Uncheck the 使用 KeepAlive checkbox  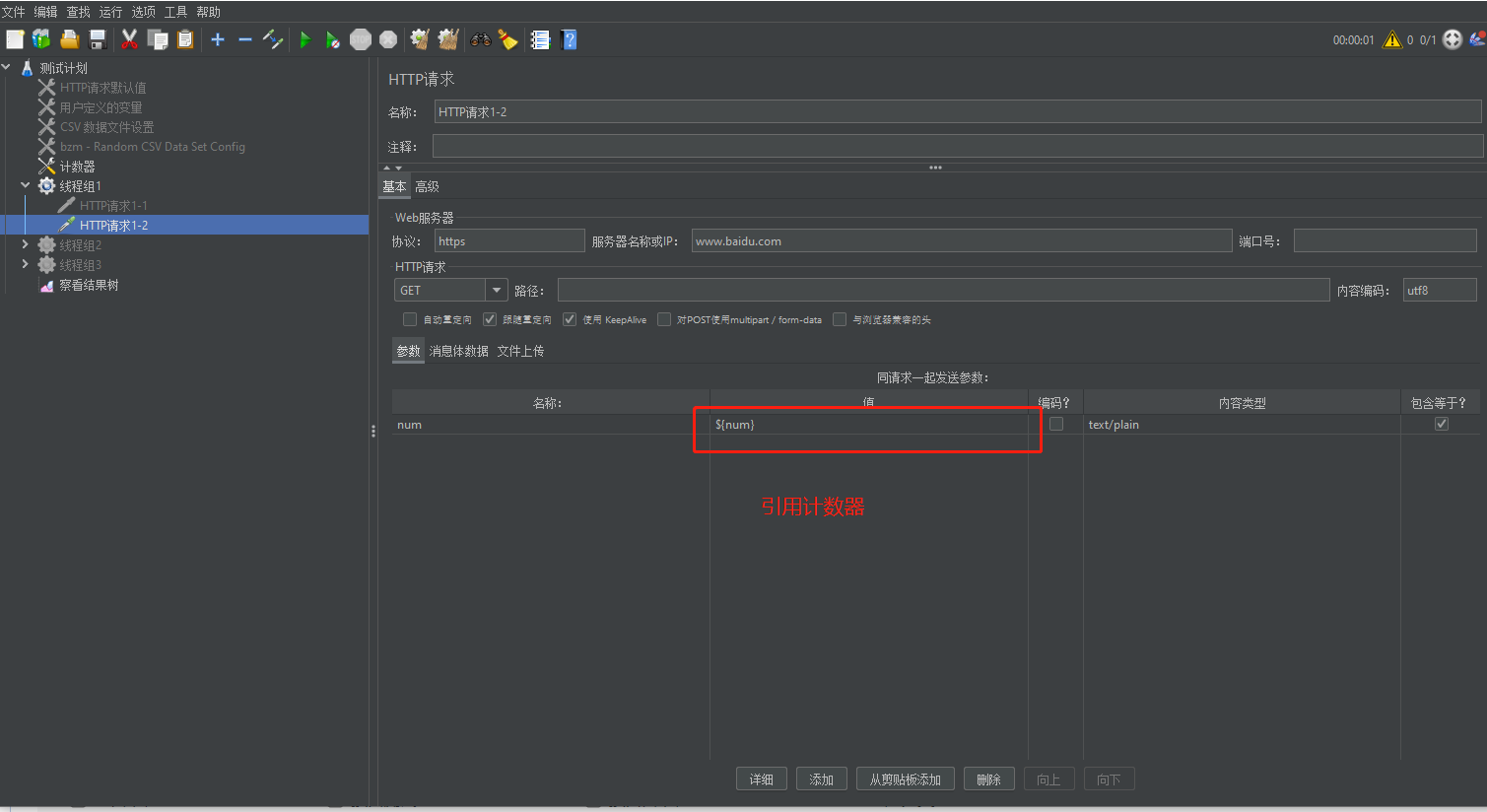(570, 319)
